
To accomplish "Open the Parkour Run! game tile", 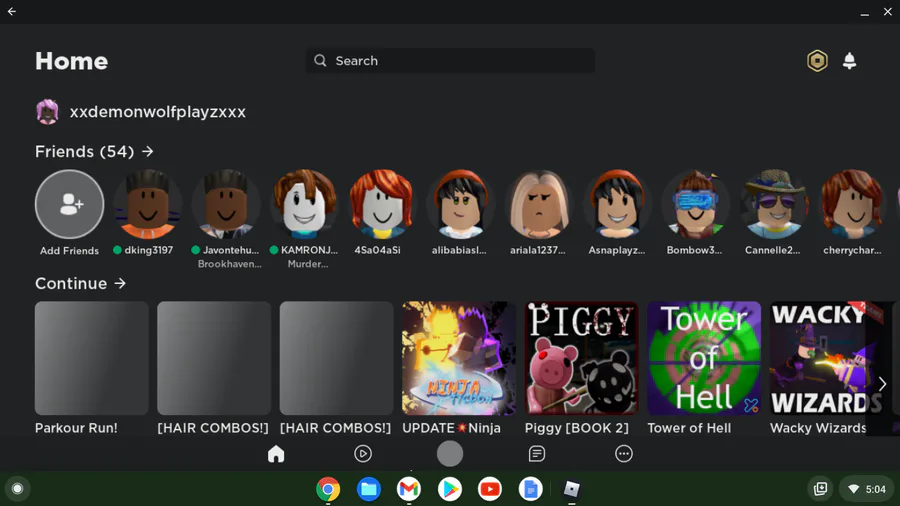I will 92,358.
